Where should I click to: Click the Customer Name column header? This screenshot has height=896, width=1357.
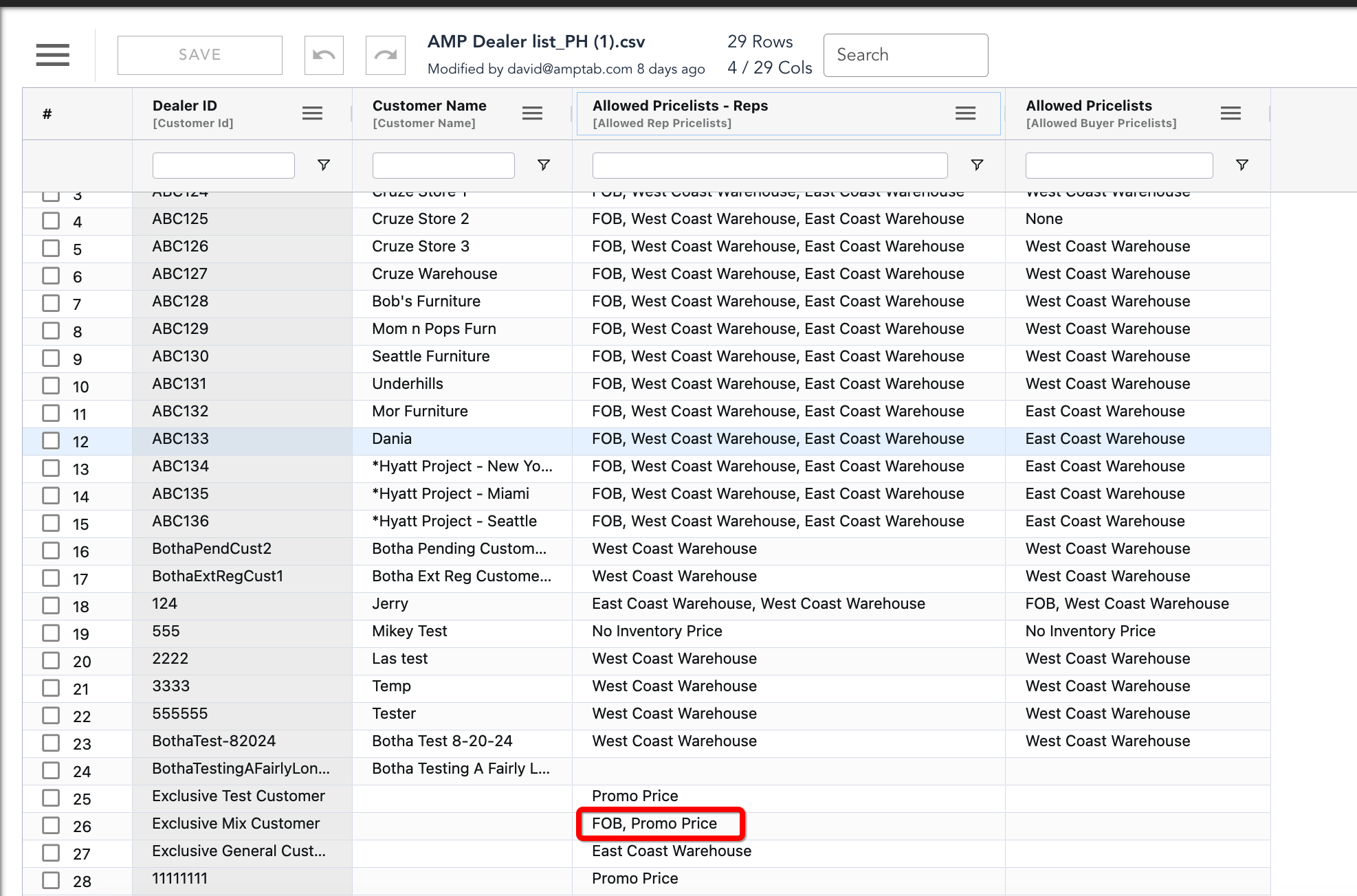430,106
